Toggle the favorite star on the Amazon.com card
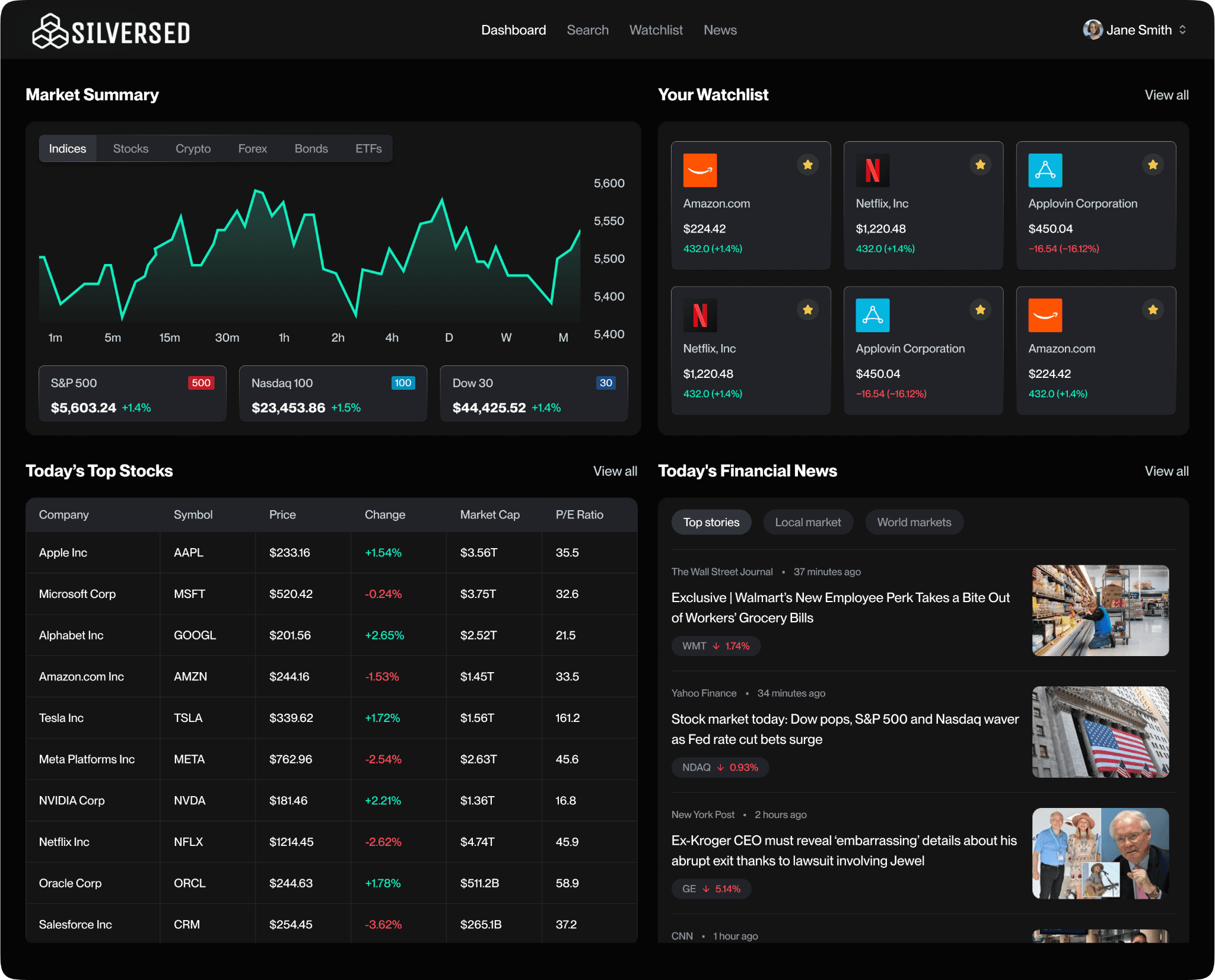 tap(807, 164)
